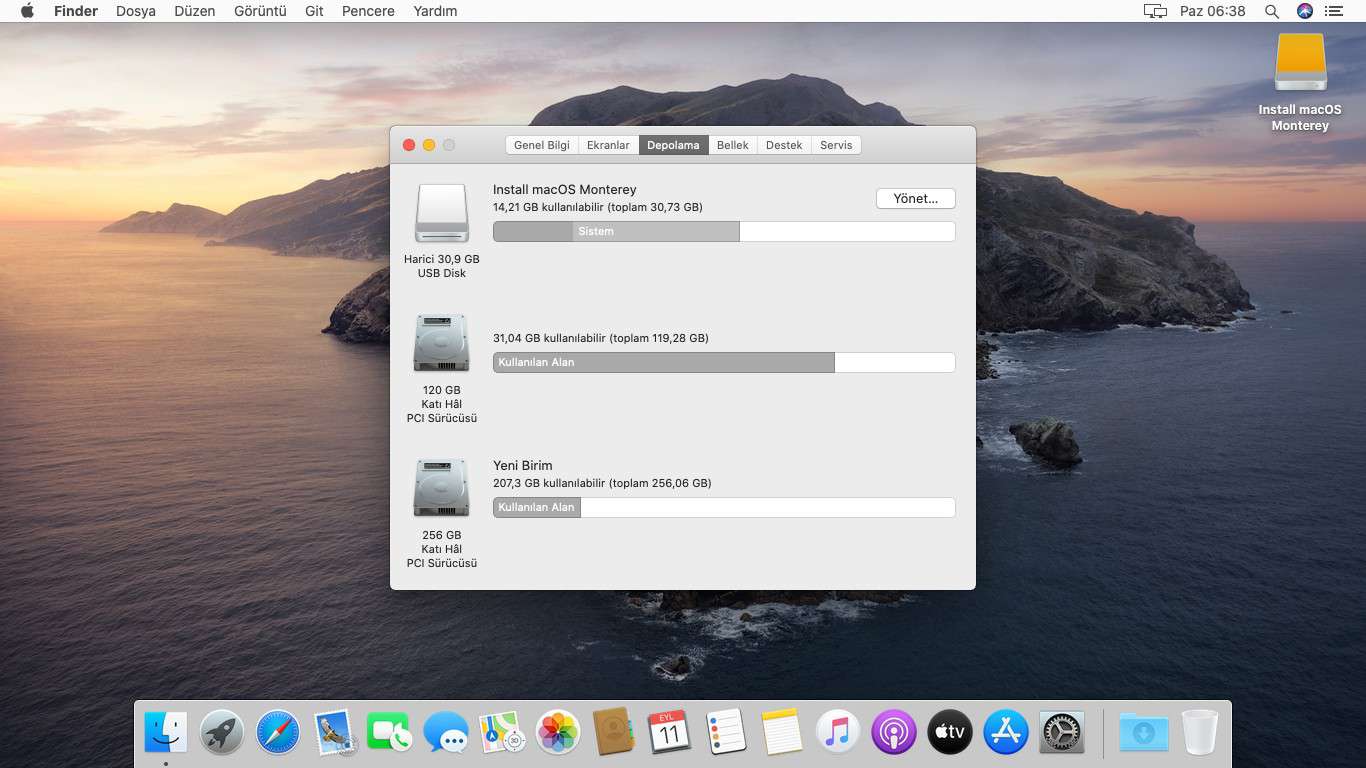Screen dimensions: 1366x768
Task: Open App Store from the Dock
Action: 1006,732
